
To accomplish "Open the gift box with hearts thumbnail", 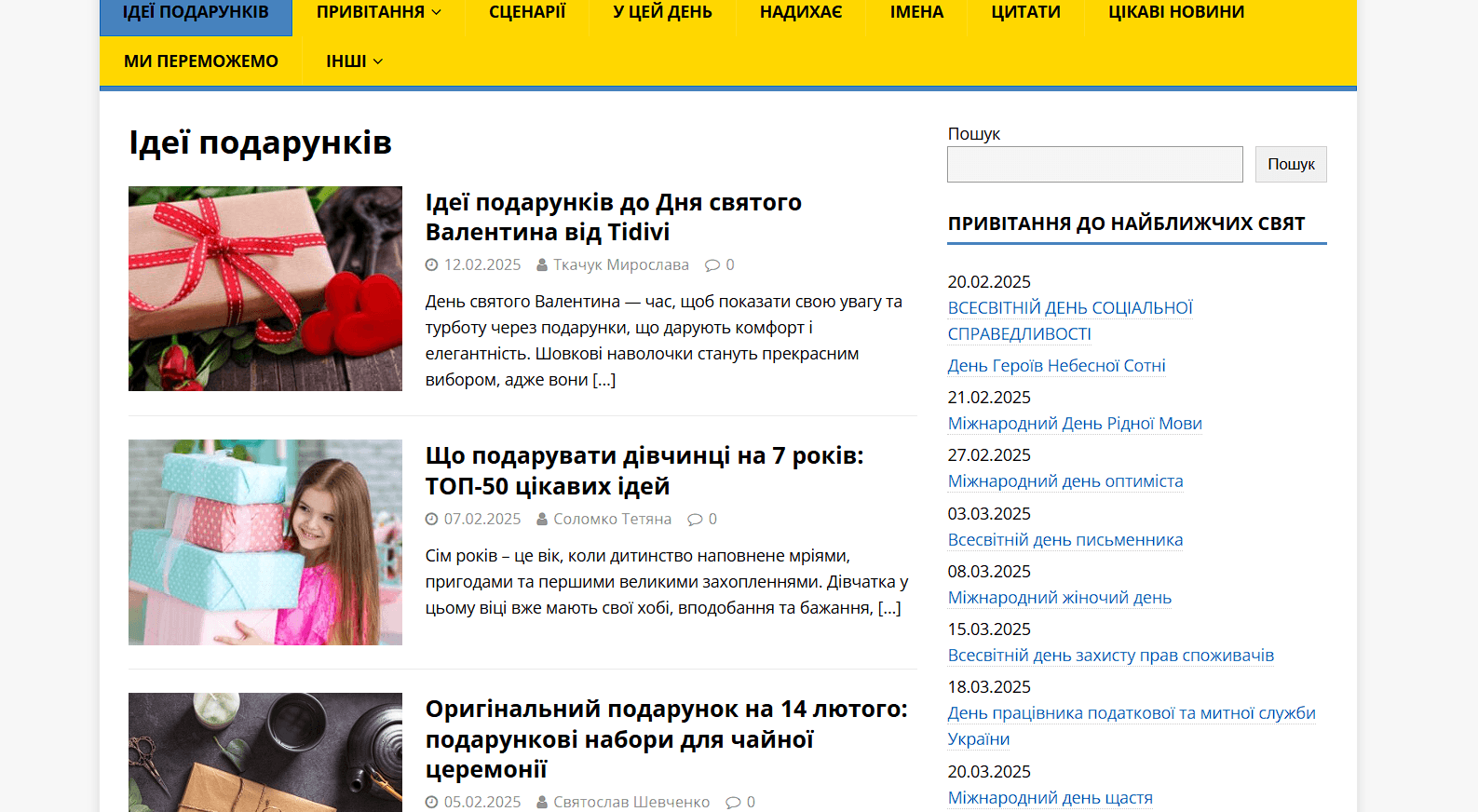I will pos(265,289).
